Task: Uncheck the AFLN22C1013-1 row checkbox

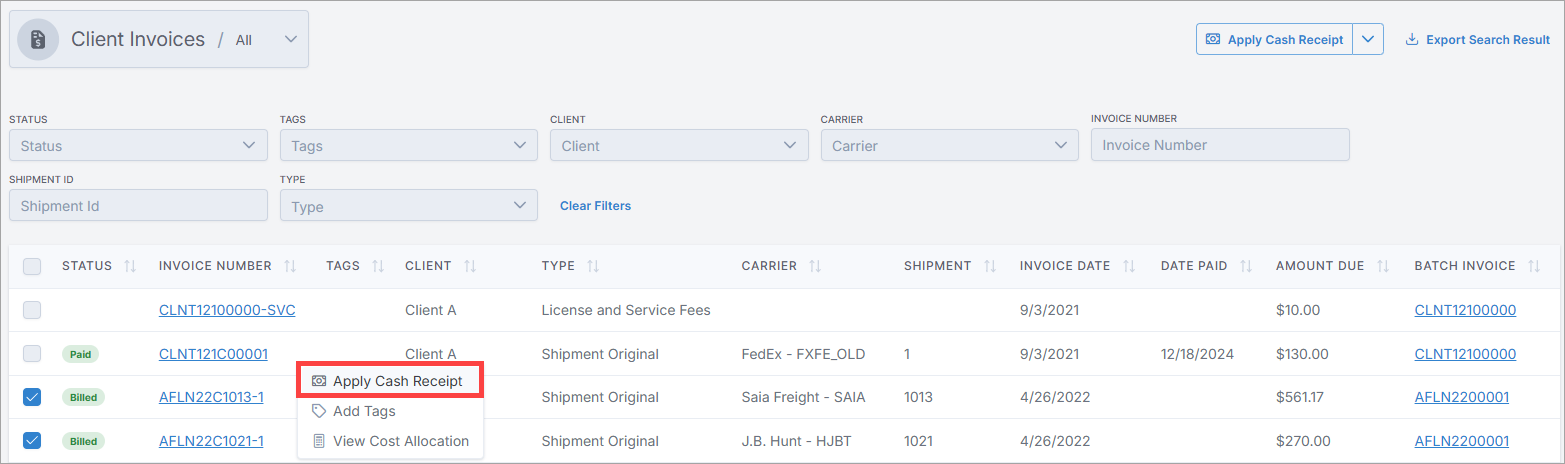Action: [32, 397]
